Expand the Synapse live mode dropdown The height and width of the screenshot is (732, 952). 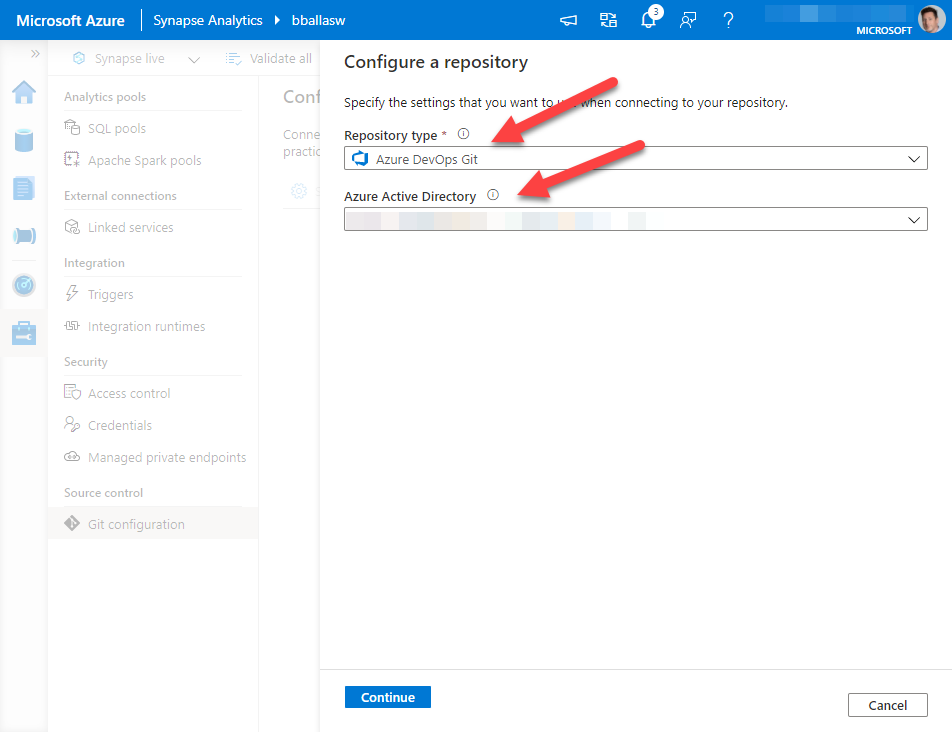click(194, 59)
